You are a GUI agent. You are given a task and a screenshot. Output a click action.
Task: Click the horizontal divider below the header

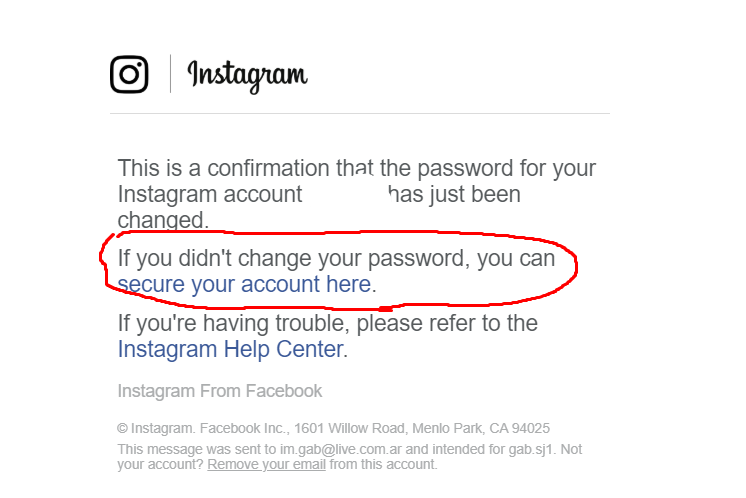click(x=359, y=114)
